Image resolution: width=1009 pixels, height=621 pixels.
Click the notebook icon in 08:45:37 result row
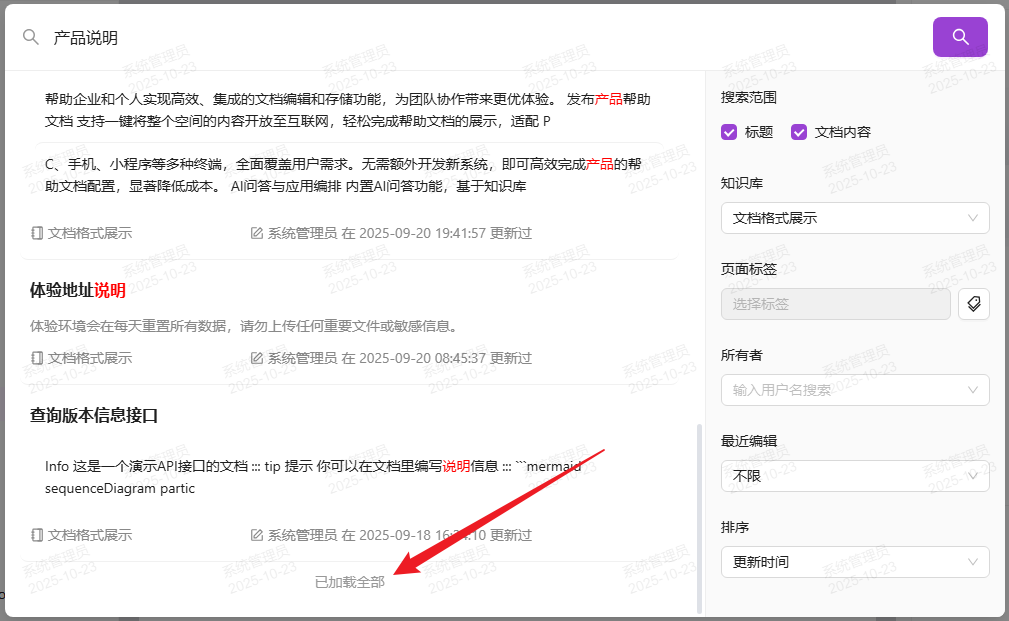pos(37,358)
